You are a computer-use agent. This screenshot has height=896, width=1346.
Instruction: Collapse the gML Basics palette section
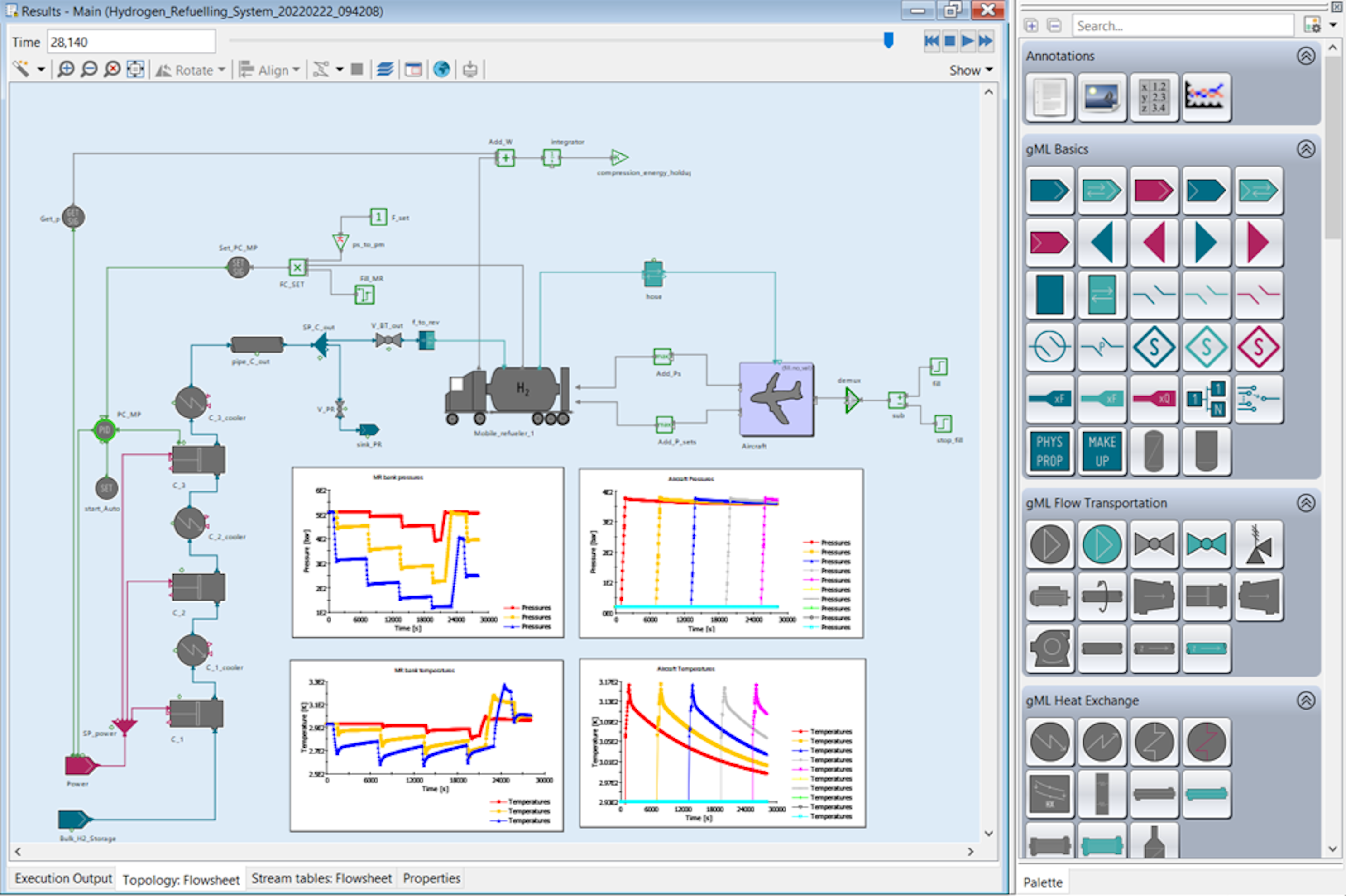click(x=1305, y=149)
